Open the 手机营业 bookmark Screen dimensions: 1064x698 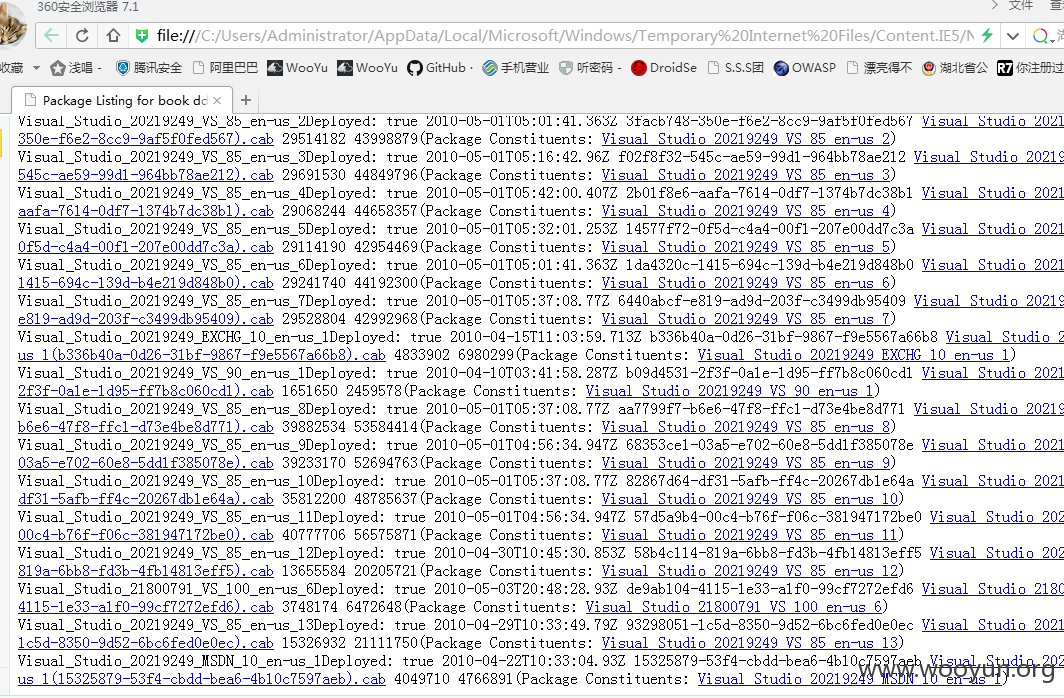[x=516, y=68]
